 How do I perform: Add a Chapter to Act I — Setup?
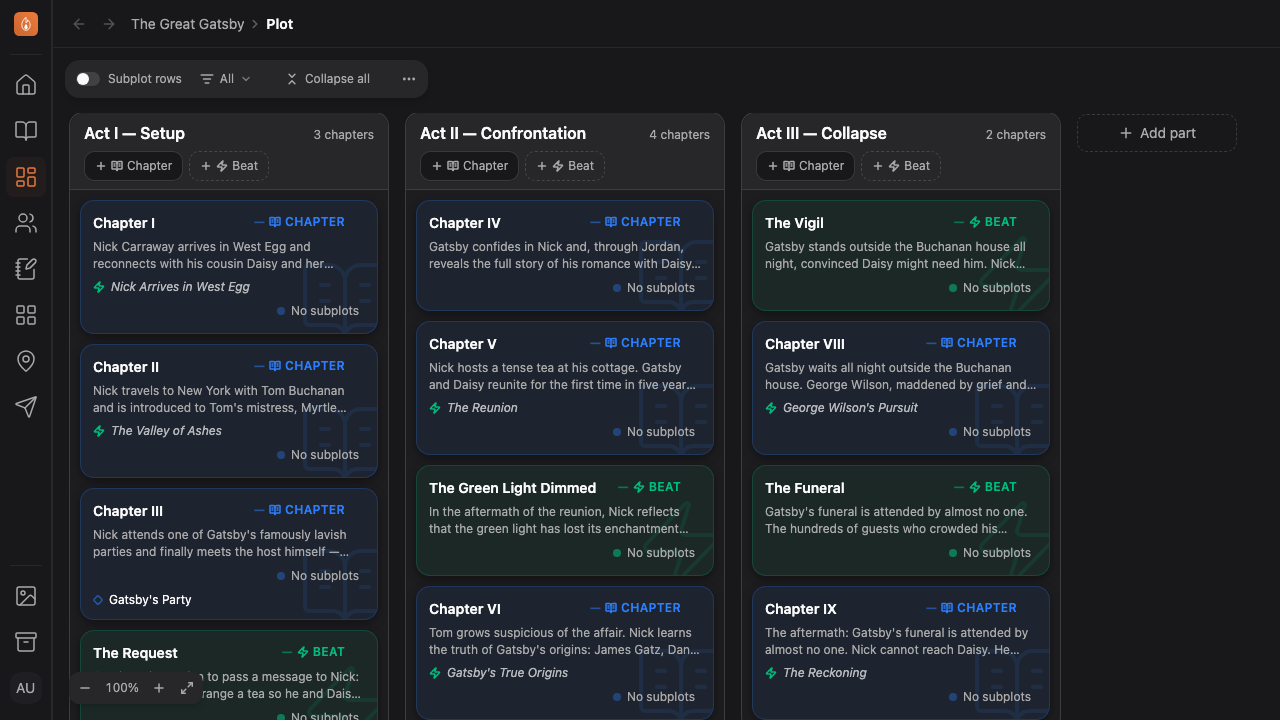point(134,166)
